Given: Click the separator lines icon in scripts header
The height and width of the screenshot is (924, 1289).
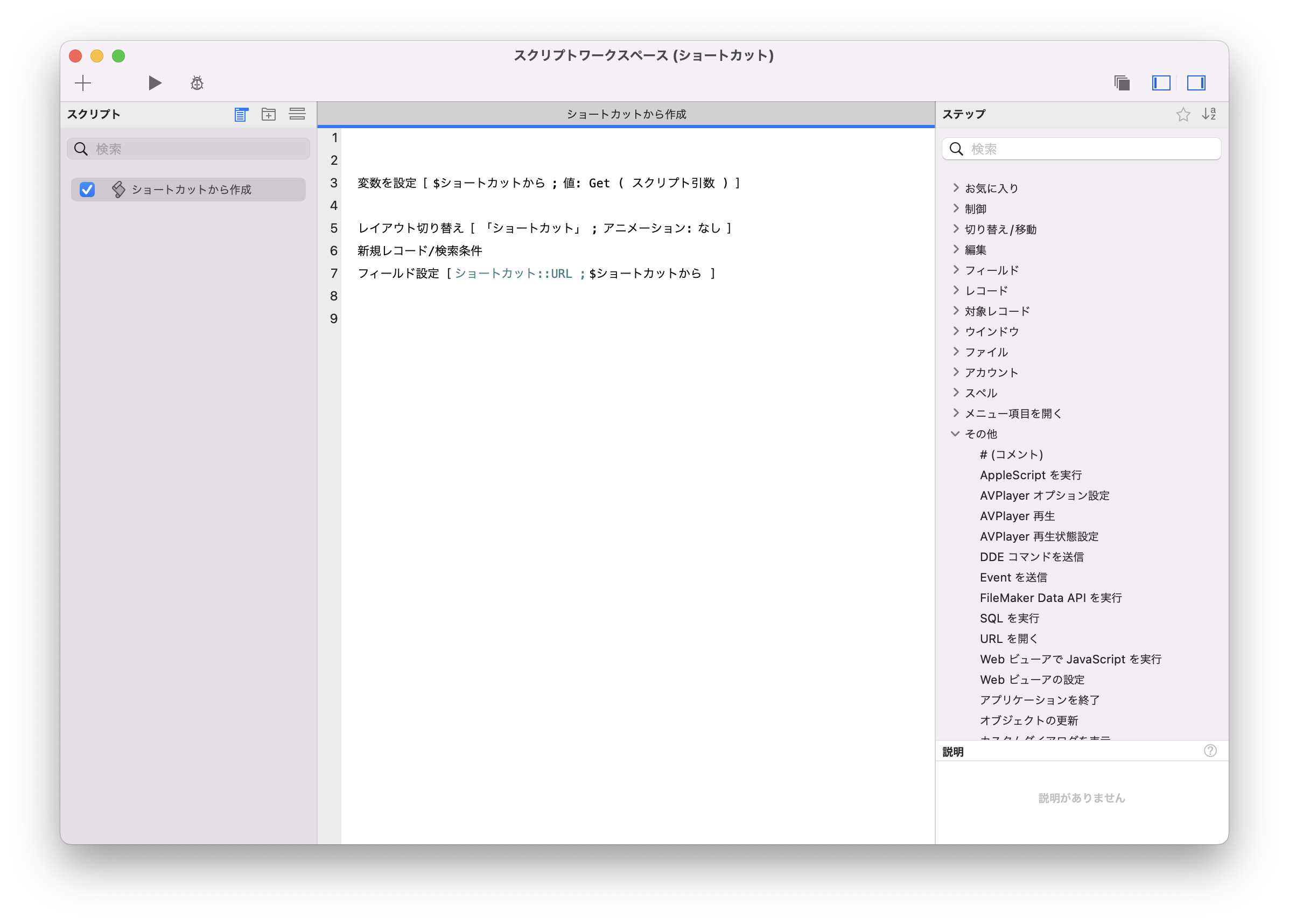Looking at the screenshot, I should 297,114.
